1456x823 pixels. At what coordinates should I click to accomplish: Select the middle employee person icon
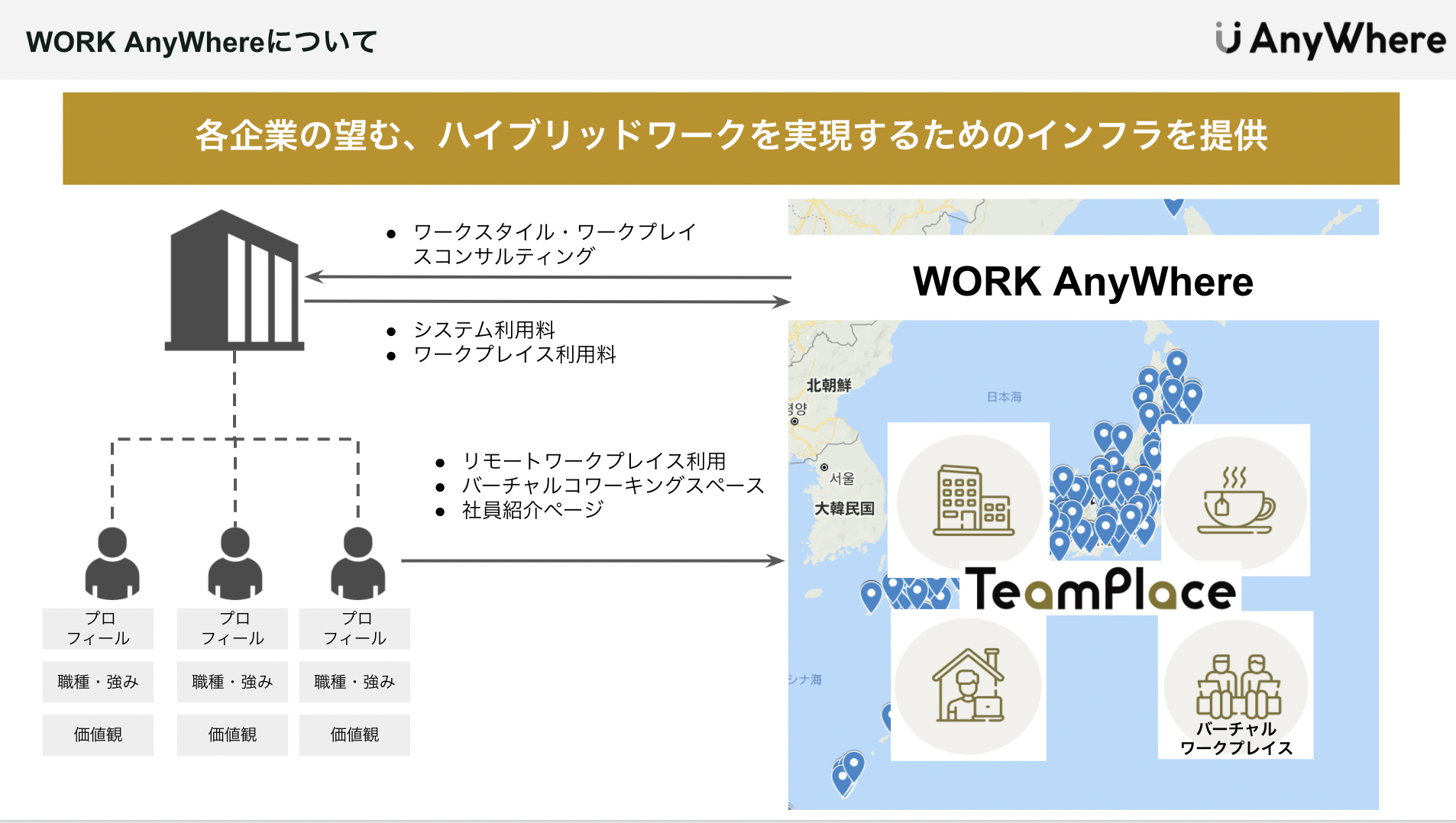coord(235,563)
